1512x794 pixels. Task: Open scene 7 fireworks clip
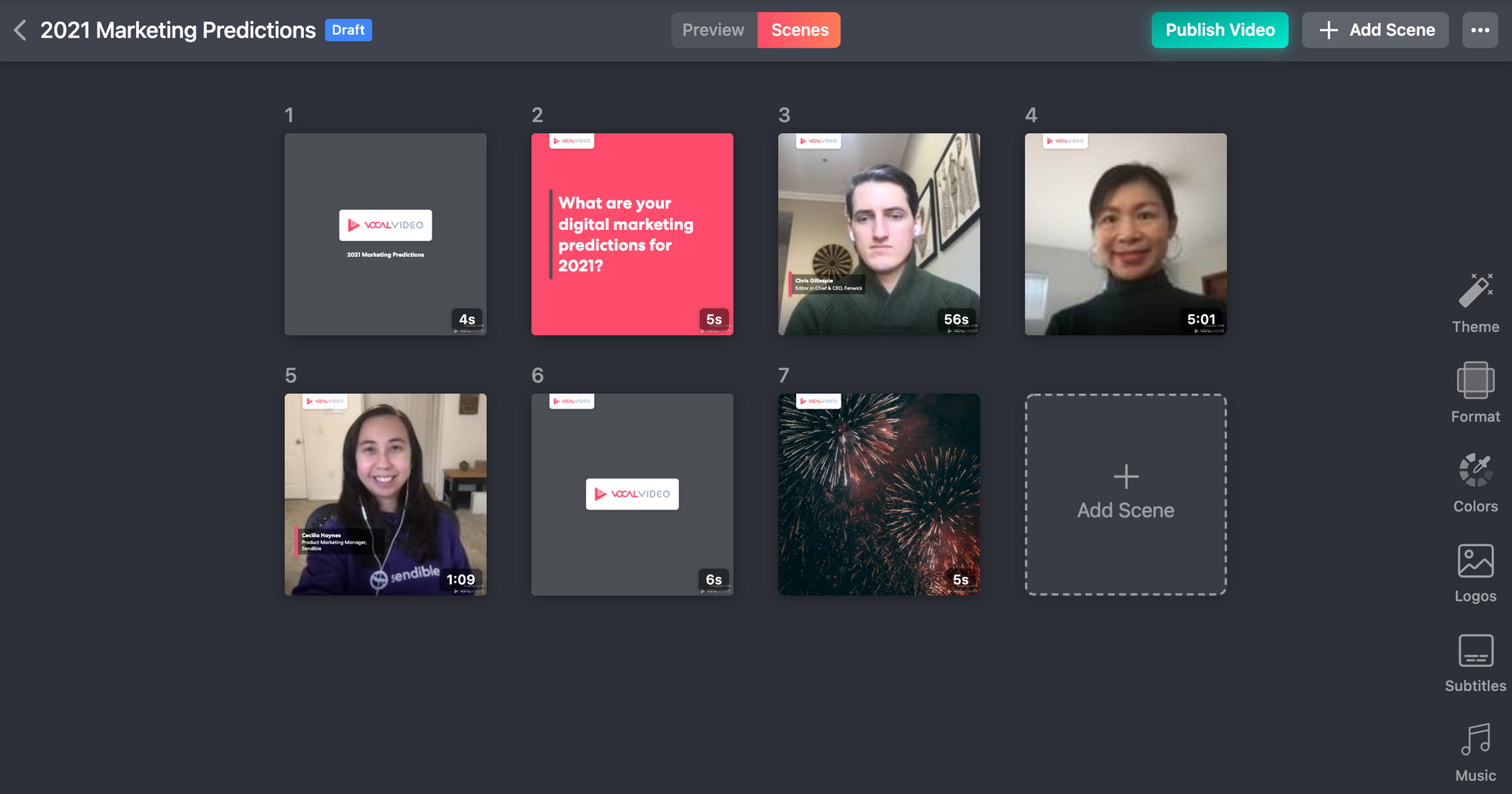click(x=878, y=495)
